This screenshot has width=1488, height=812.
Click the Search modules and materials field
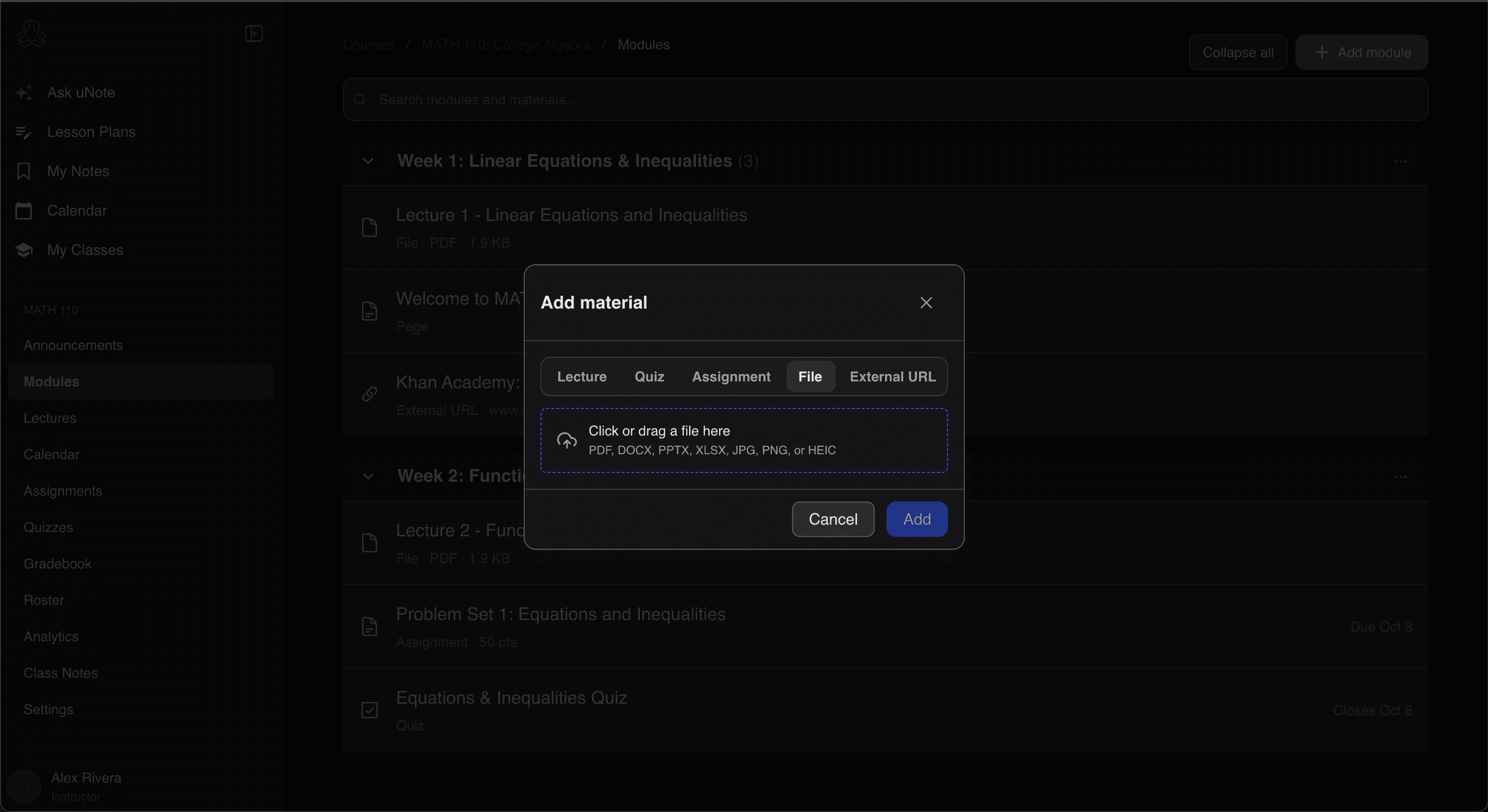pyautogui.click(x=886, y=100)
